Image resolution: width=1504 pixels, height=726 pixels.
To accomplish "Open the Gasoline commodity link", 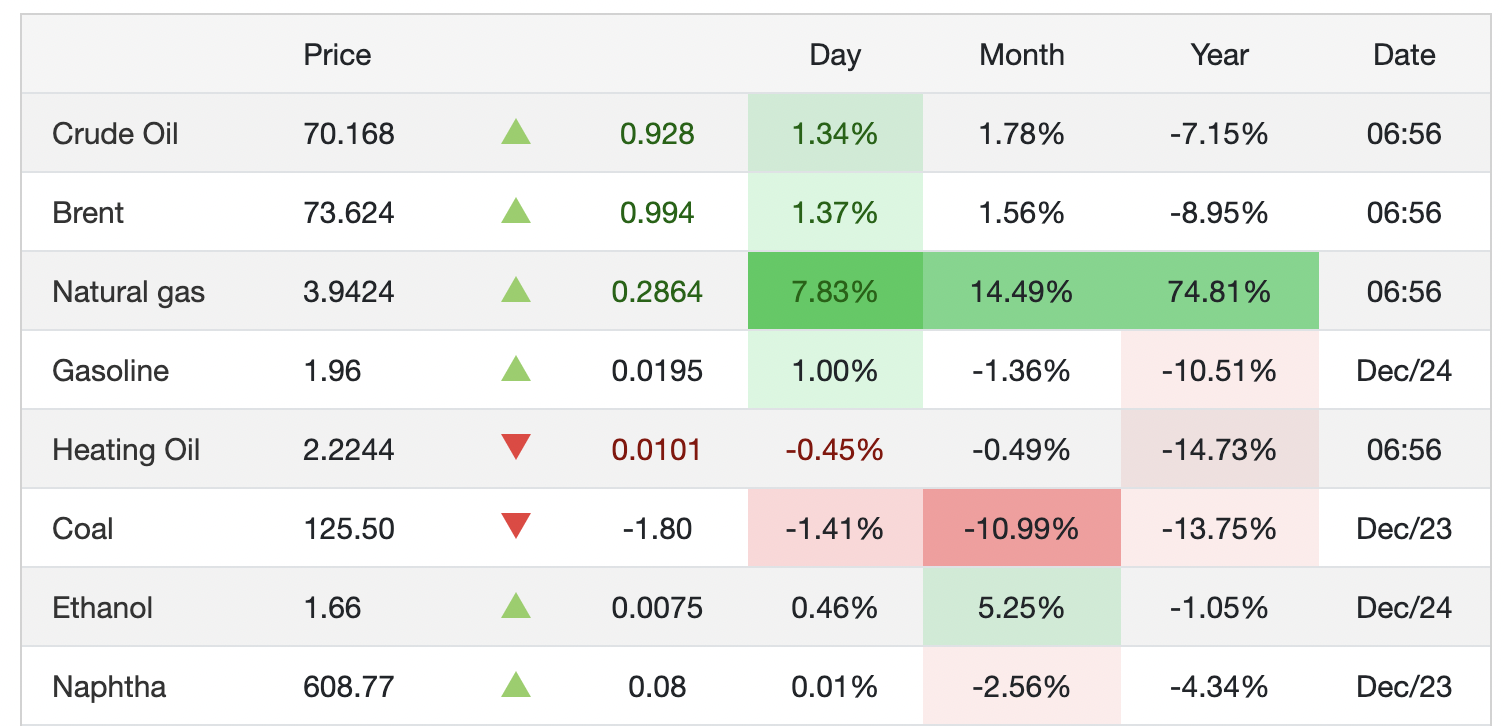I will coord(110,371).
